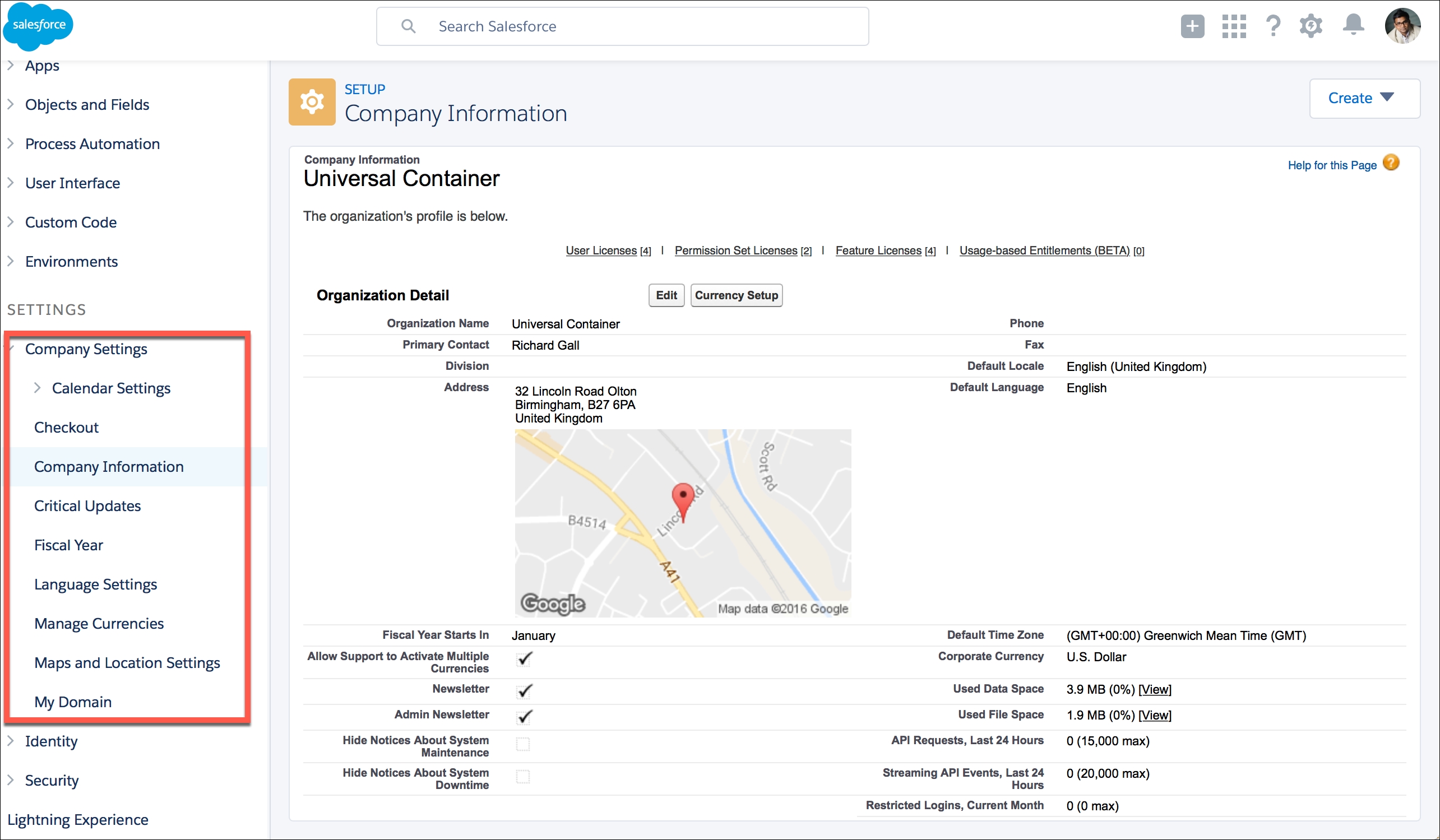Toggle Hide Notices About System Downtime checkbox
The height and width of the screenshot is (840, 1440).
[523, 777]
